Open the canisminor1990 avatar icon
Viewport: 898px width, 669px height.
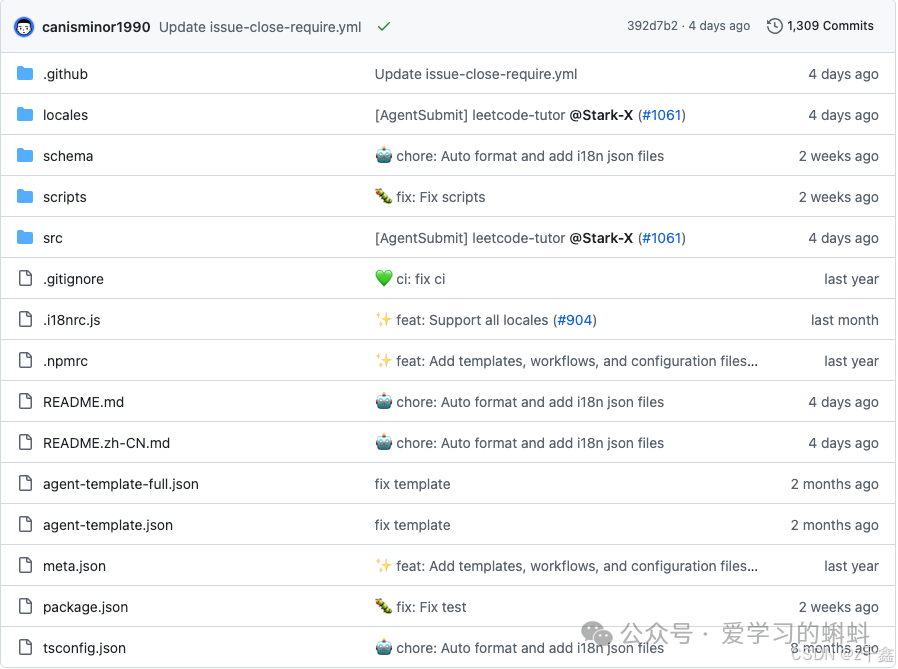tap(25, 26)
